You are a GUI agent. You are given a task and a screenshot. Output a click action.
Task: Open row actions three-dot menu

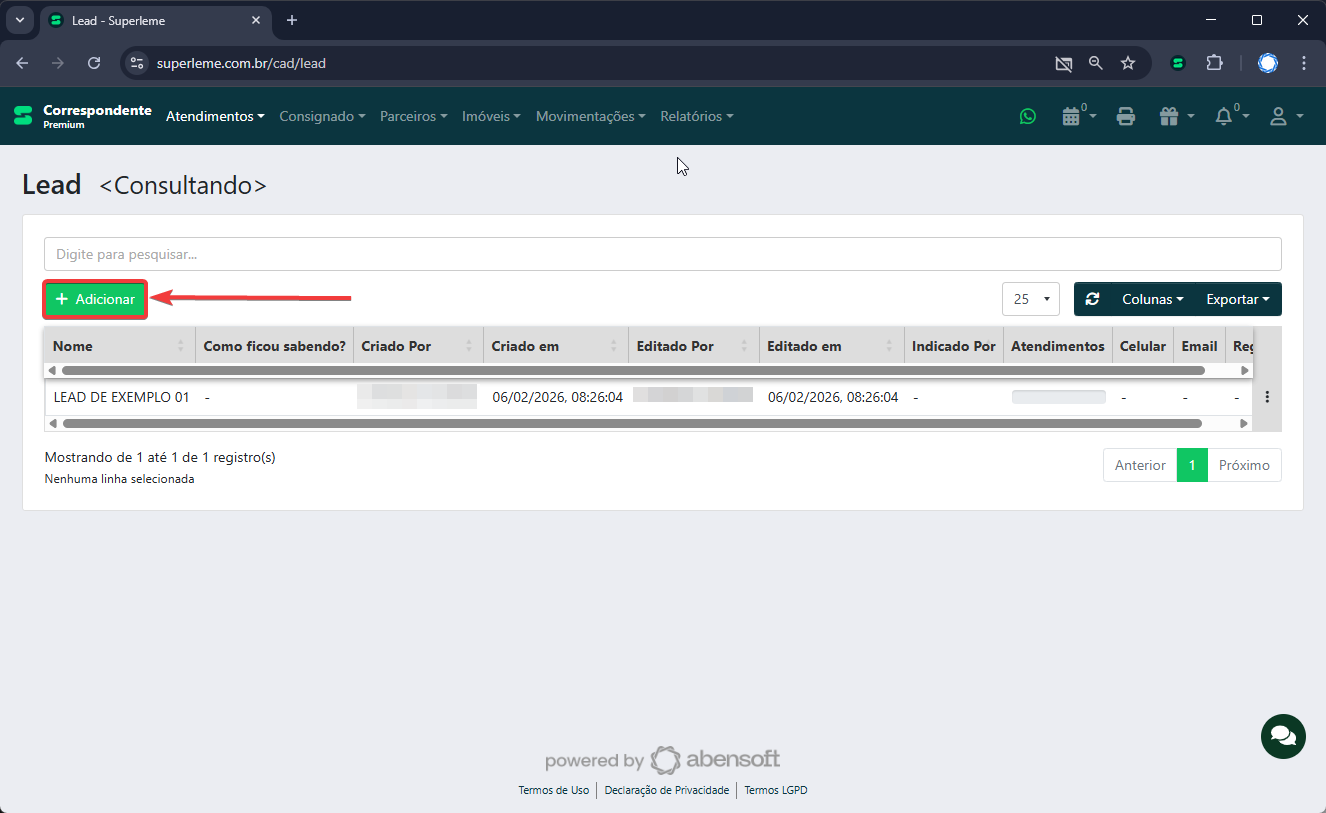pos(1267,397)
